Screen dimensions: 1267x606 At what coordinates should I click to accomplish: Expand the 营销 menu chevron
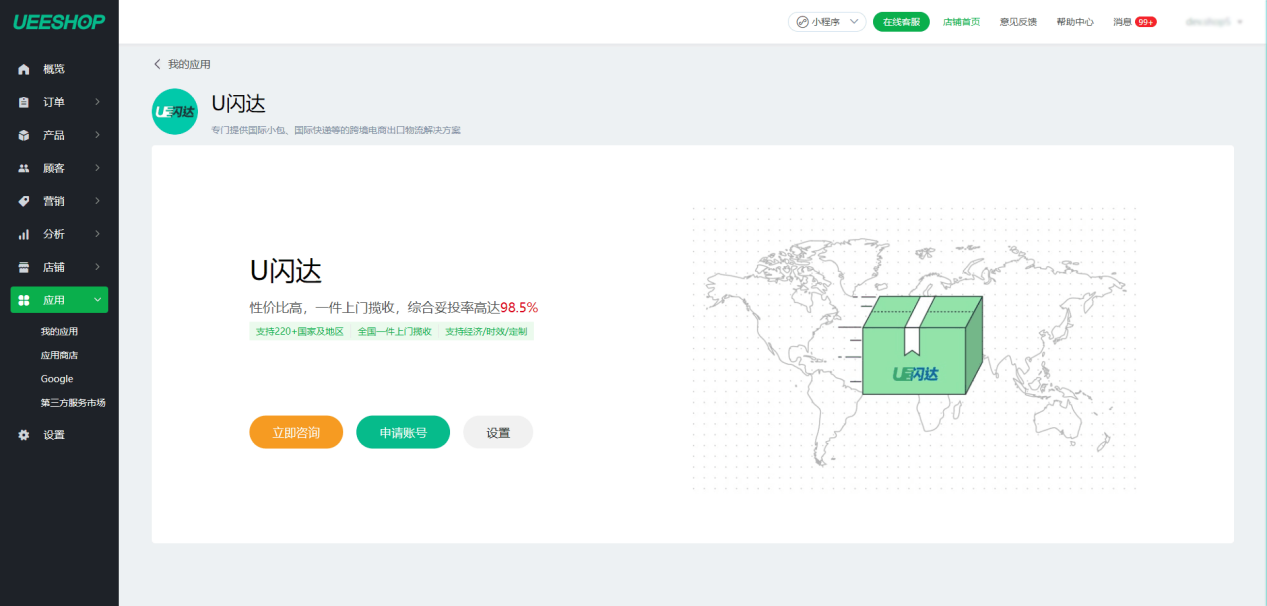click(97, 201)
